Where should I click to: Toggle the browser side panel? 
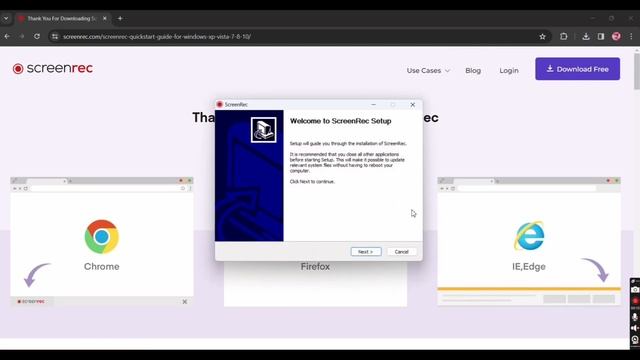601,36
